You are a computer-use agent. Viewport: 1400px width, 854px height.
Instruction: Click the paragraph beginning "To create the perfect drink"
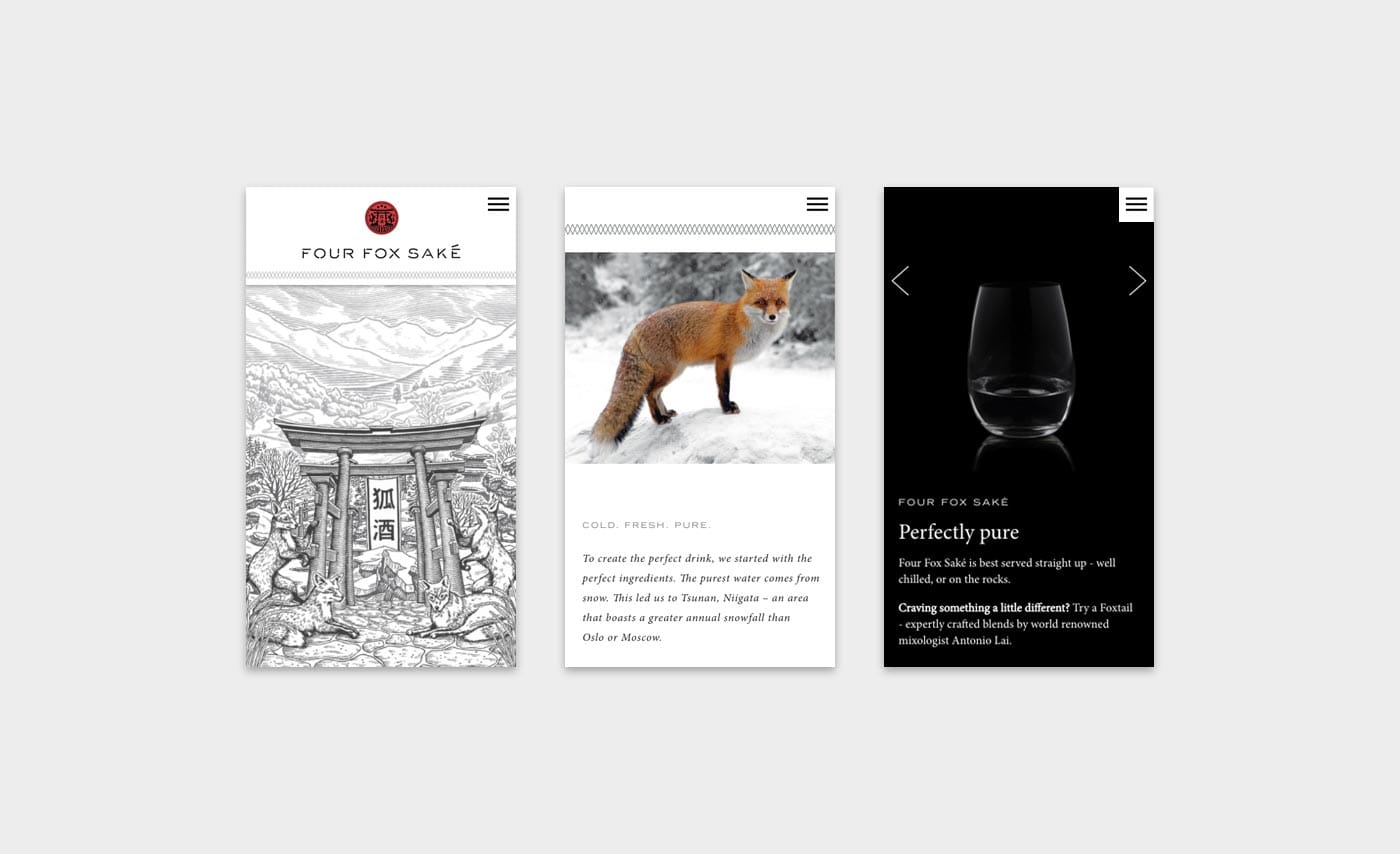pos(700,597)
